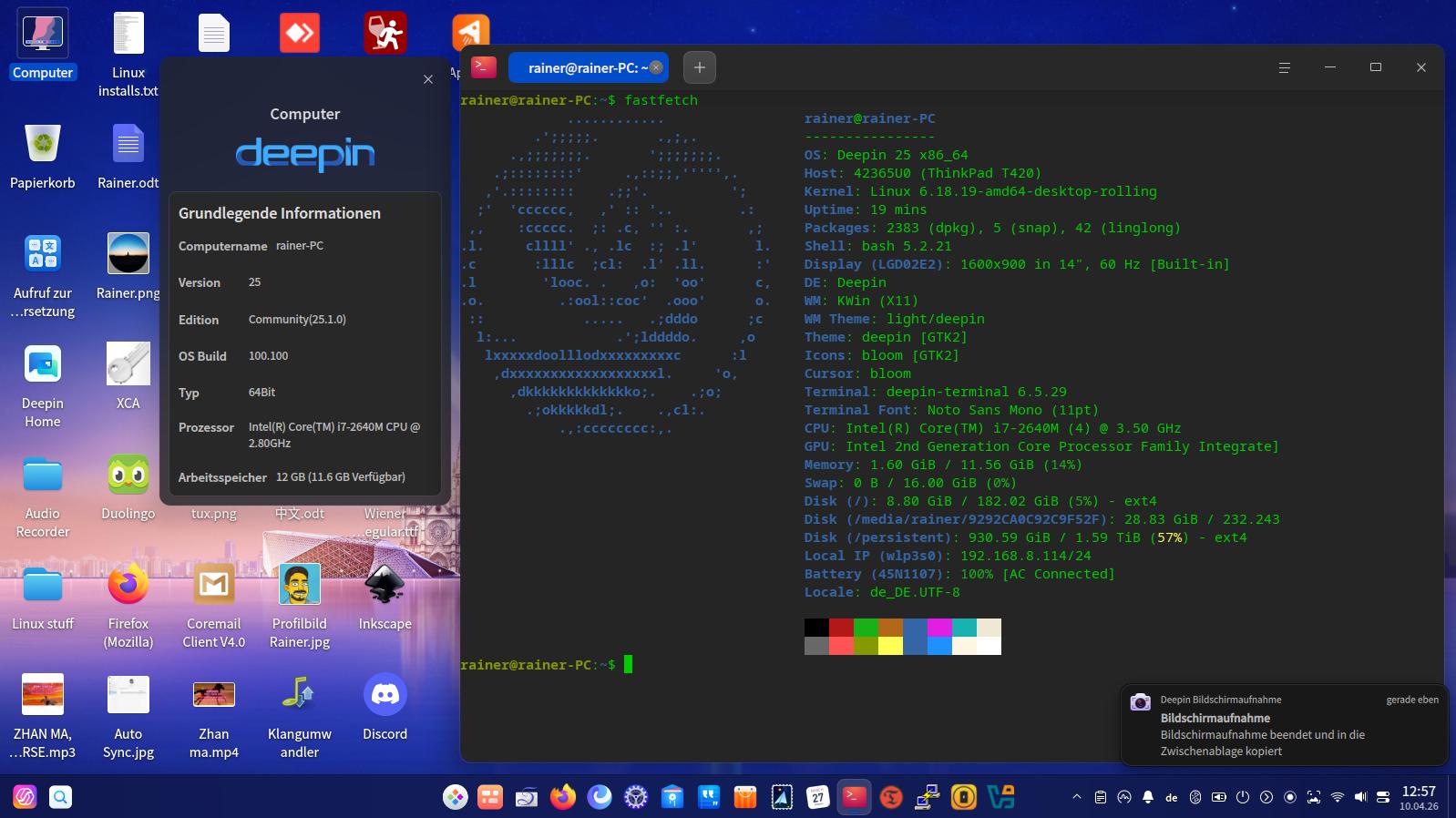Click the 'Community(25.1.0)' edition text
This screenshot has height=818, width=1456.
(297, 320)
